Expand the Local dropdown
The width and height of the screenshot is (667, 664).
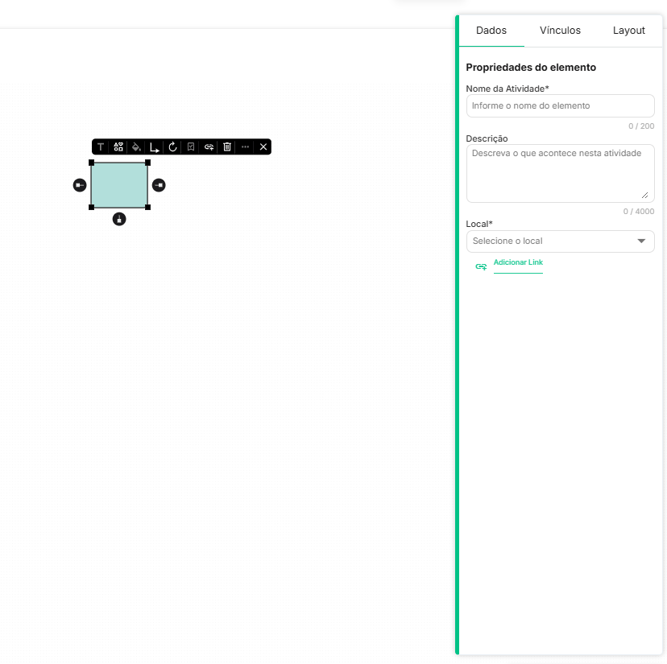click(x=560, y=241)
